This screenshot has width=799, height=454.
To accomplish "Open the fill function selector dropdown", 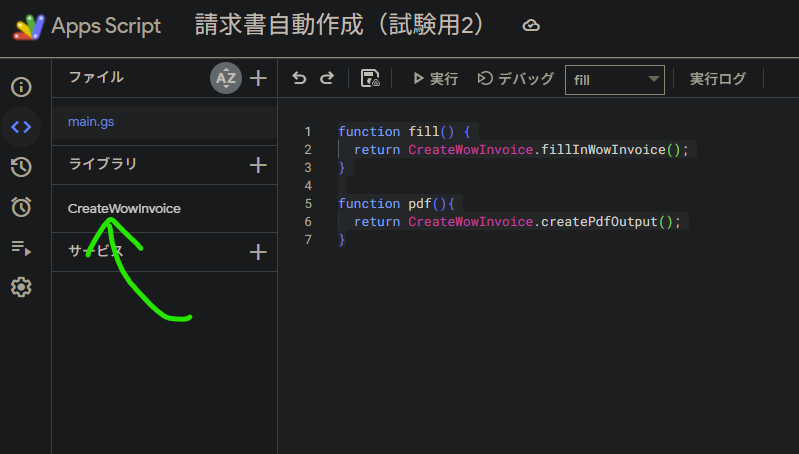I will pyautogui.click(x=615, y=79).
